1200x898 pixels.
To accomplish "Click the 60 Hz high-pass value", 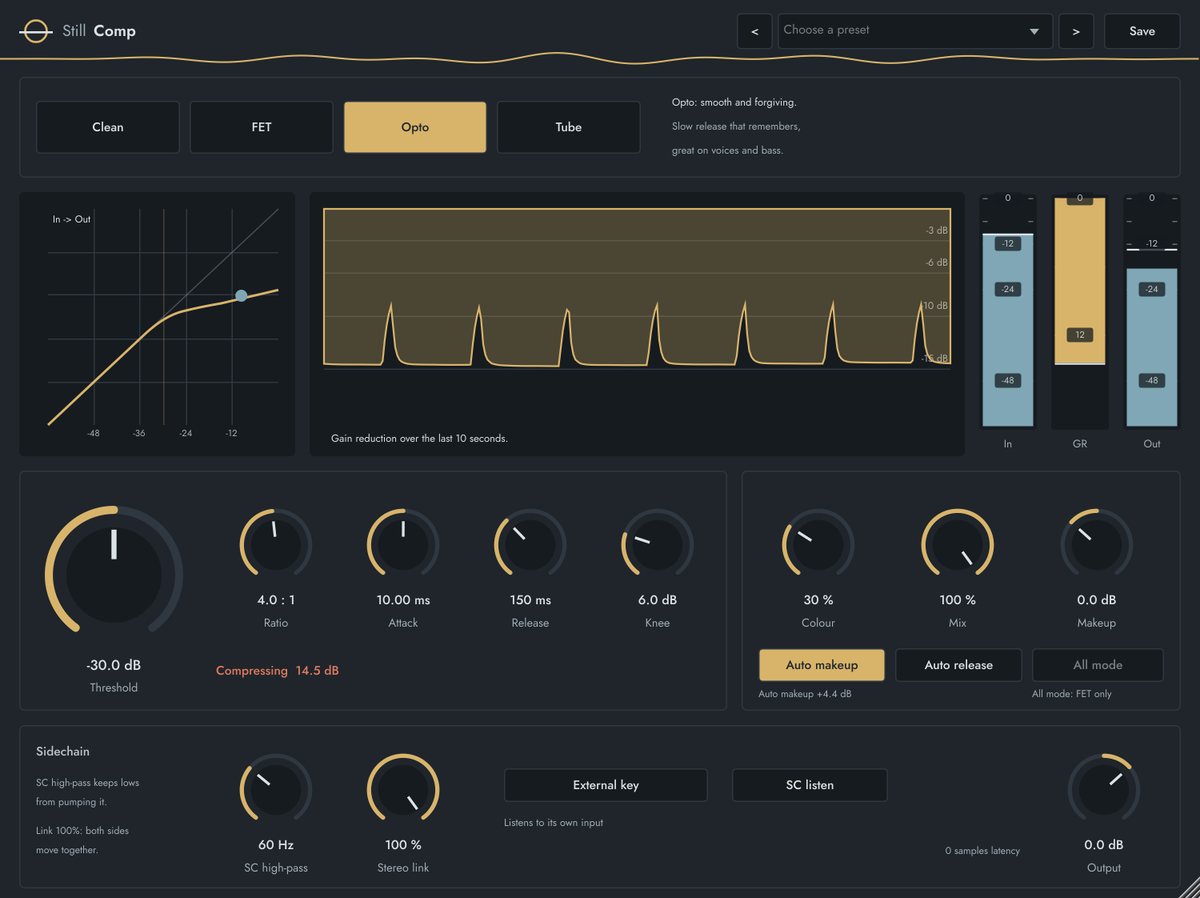I will 276,845.
